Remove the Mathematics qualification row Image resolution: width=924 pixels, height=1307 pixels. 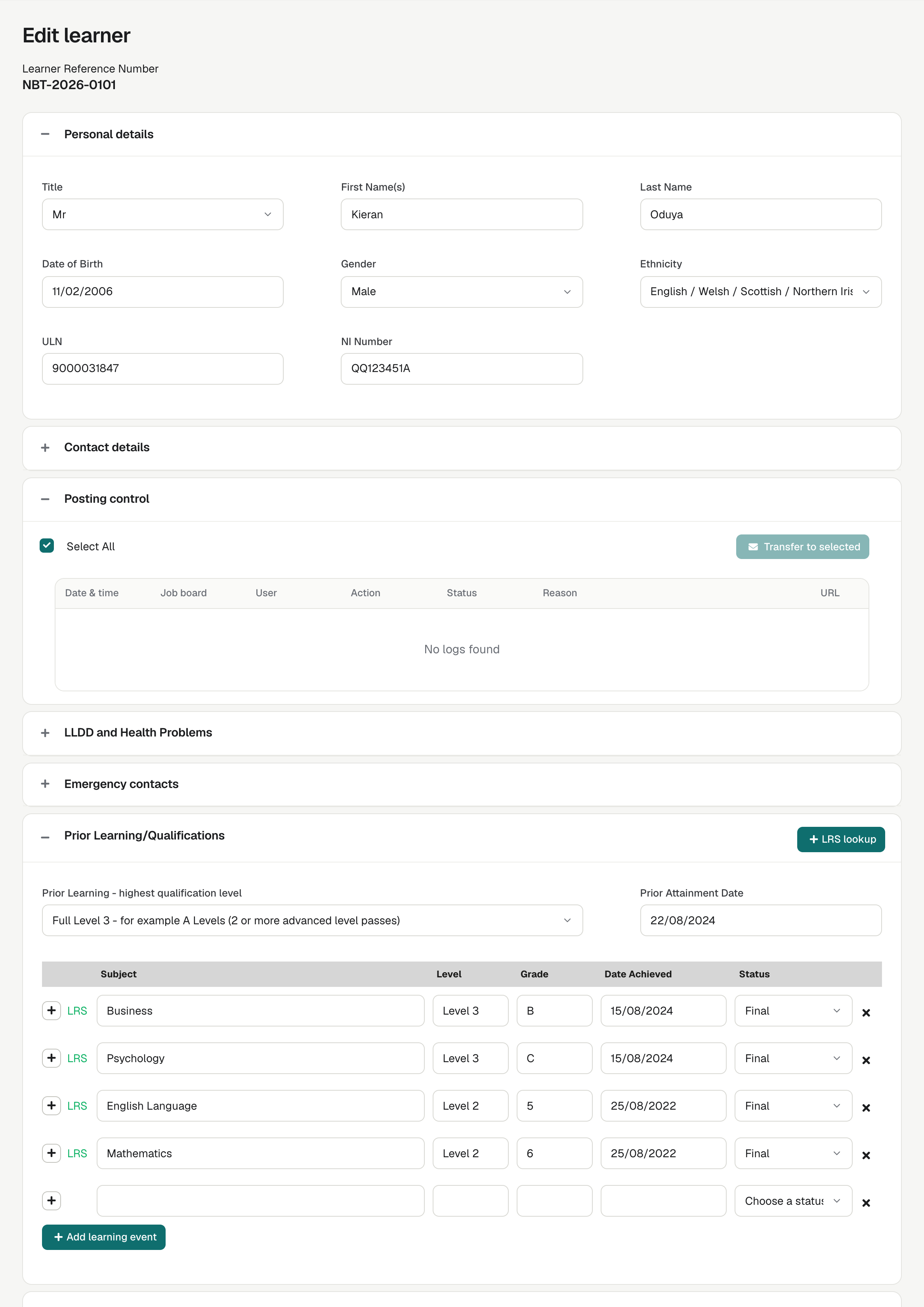(866, 1155)
